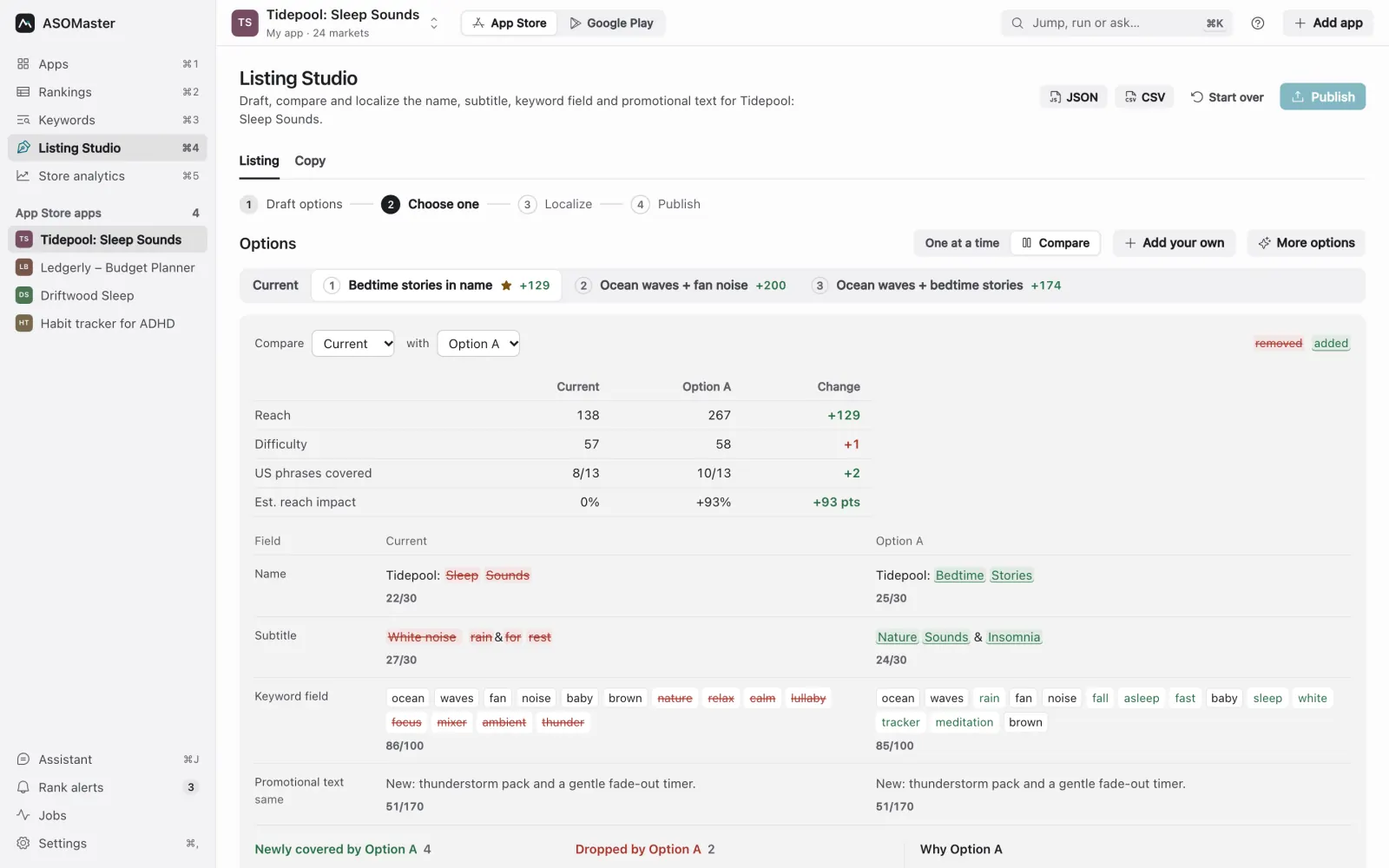Click the Why Option A heading
The image size is (1389, 868).
coord(961,850)
